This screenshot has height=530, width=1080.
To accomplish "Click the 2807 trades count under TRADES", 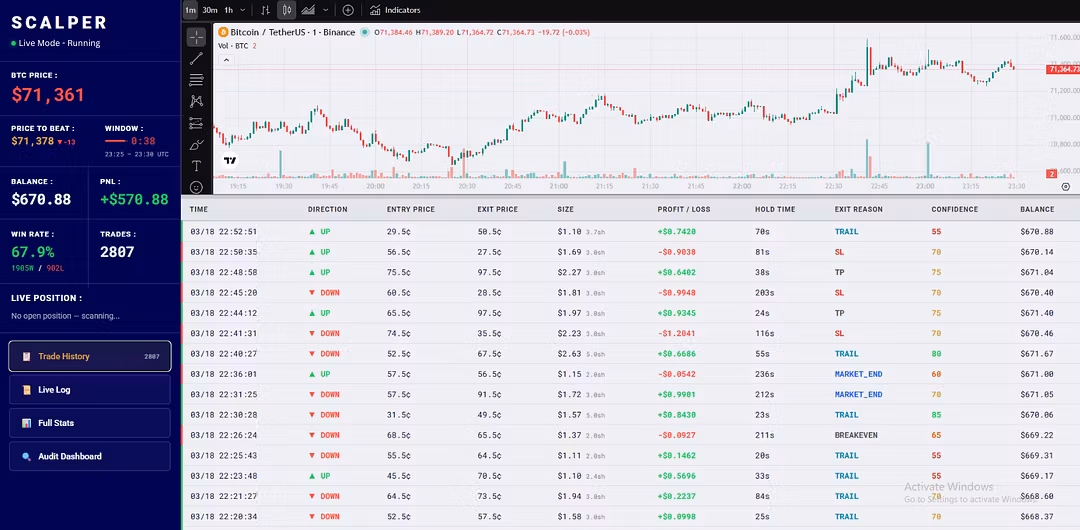I will coord(117,252).
